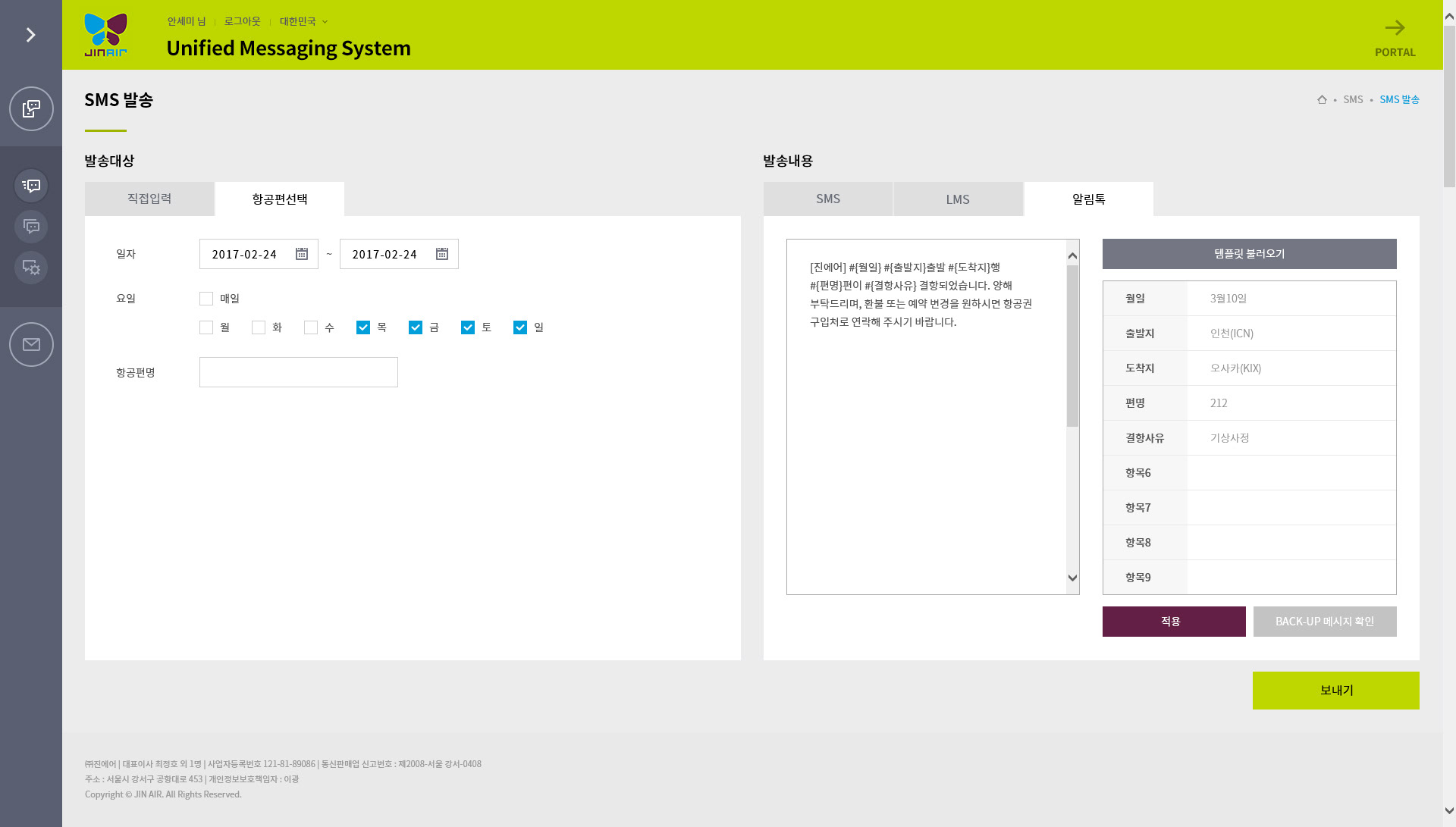Screen dimensions: 1456x827
Task: Open the message settings gear sidebar icon
Action: click(31, 268)
